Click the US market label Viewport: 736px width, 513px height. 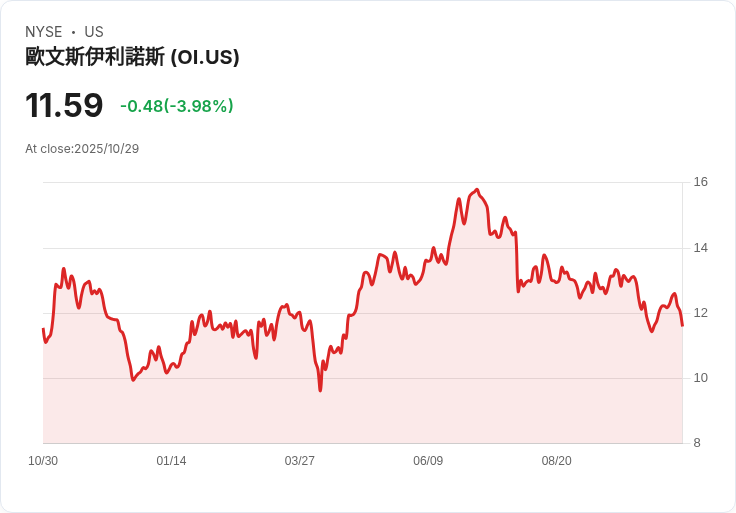(x=94, y=31)
